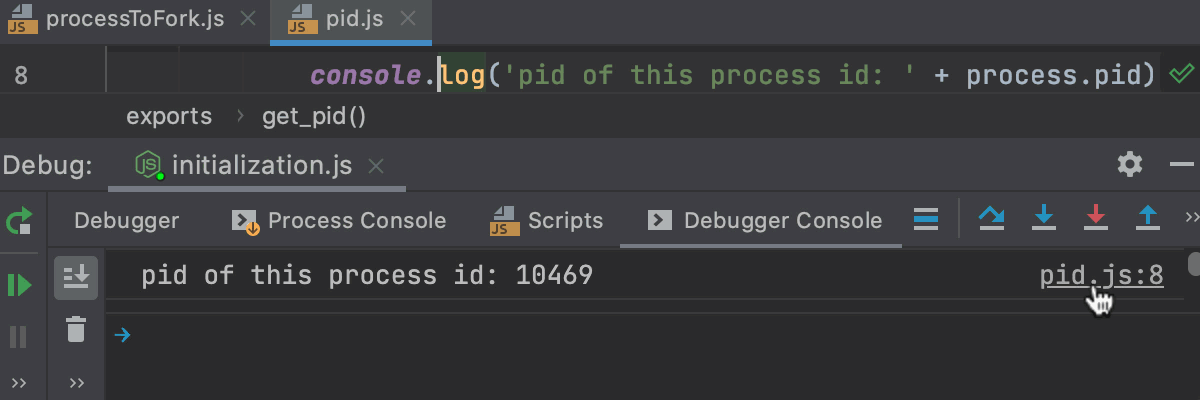The image size is (1200, 400).
Task: Click the debug layout settings icon
Action: point(926,219)
